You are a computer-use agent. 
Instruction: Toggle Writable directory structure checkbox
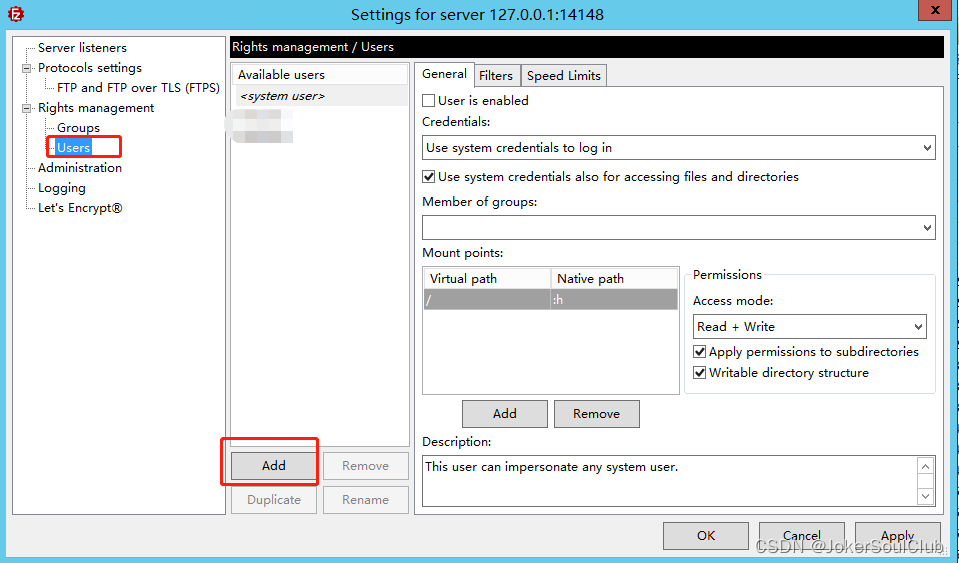700,372
